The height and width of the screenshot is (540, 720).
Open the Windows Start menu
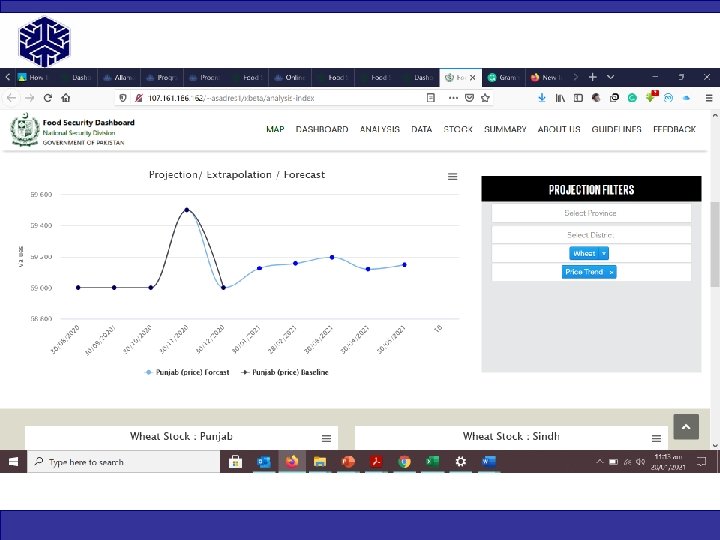[x=13, y=461]
